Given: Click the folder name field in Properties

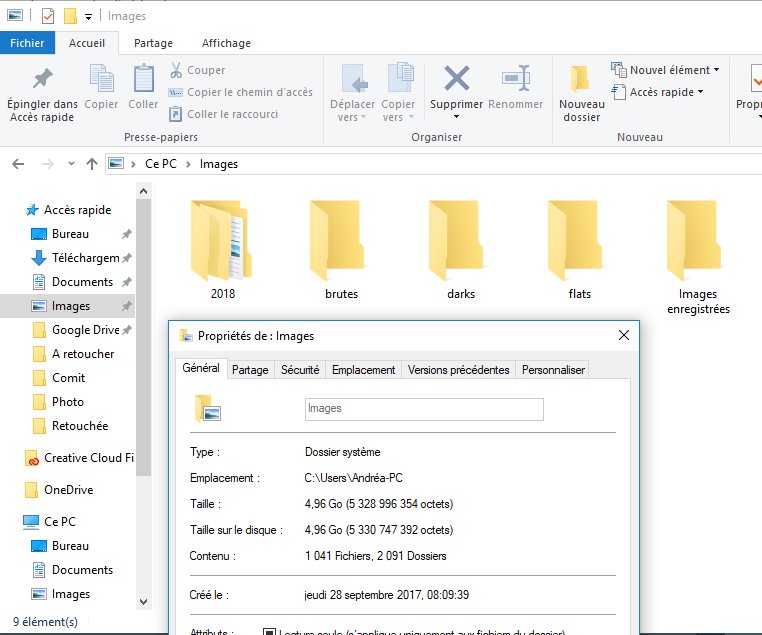Looking at the screenshot, I should coord(423,408).
